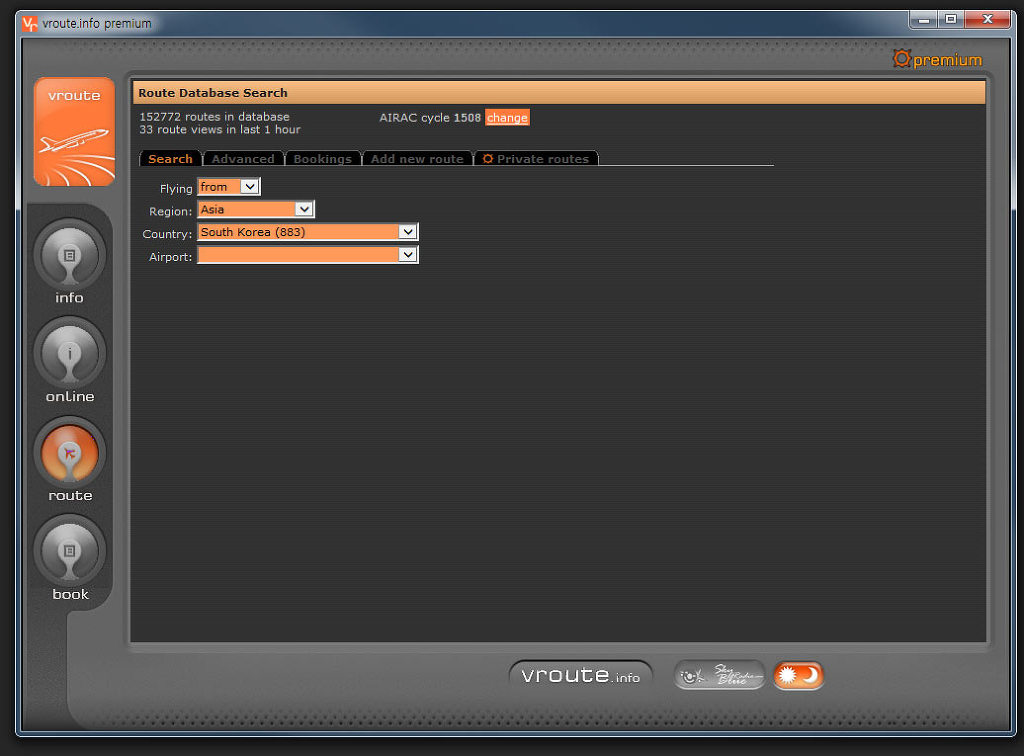This screenshot has height=756, width=1024.
Task: Click '152772 routes in database' text
Action: [x=214, y=117]
